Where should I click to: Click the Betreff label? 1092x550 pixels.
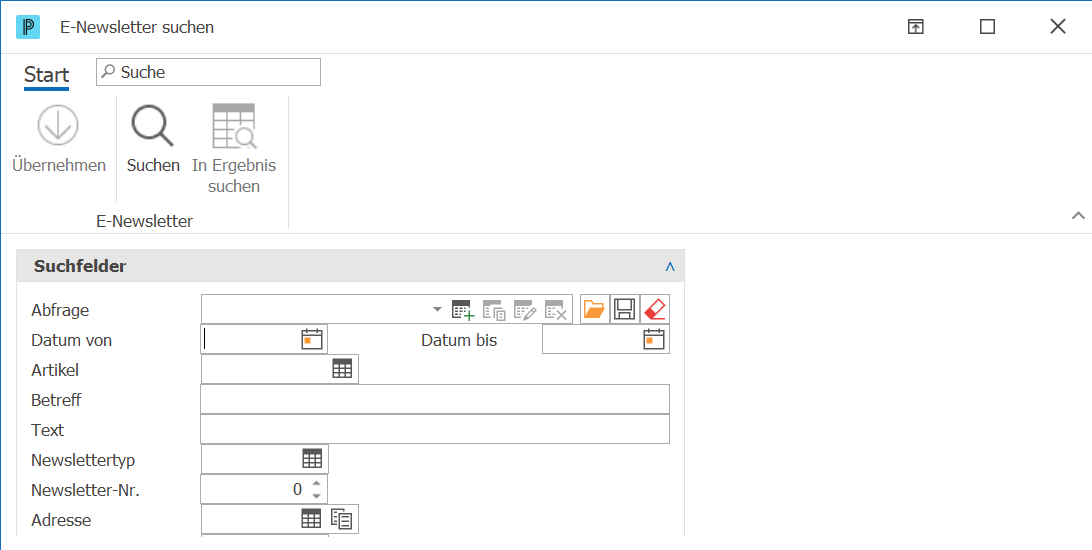pyautogui.click(x=56, y=400)
